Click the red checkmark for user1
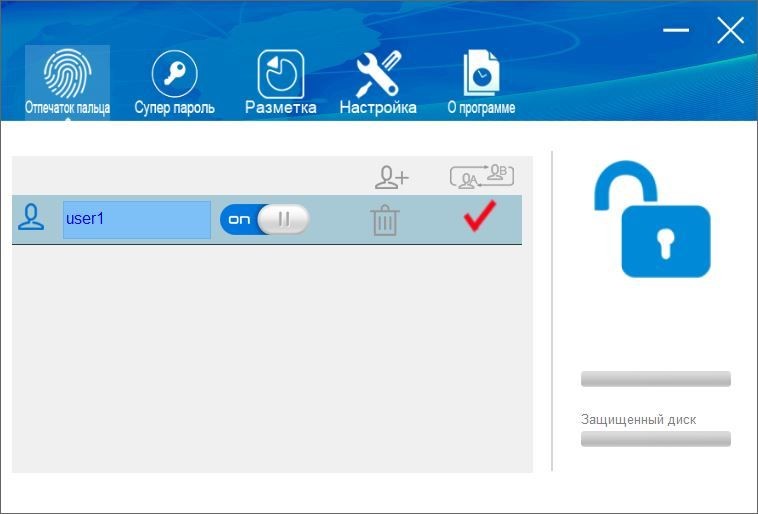758x514 pixels. coord(480,216)
